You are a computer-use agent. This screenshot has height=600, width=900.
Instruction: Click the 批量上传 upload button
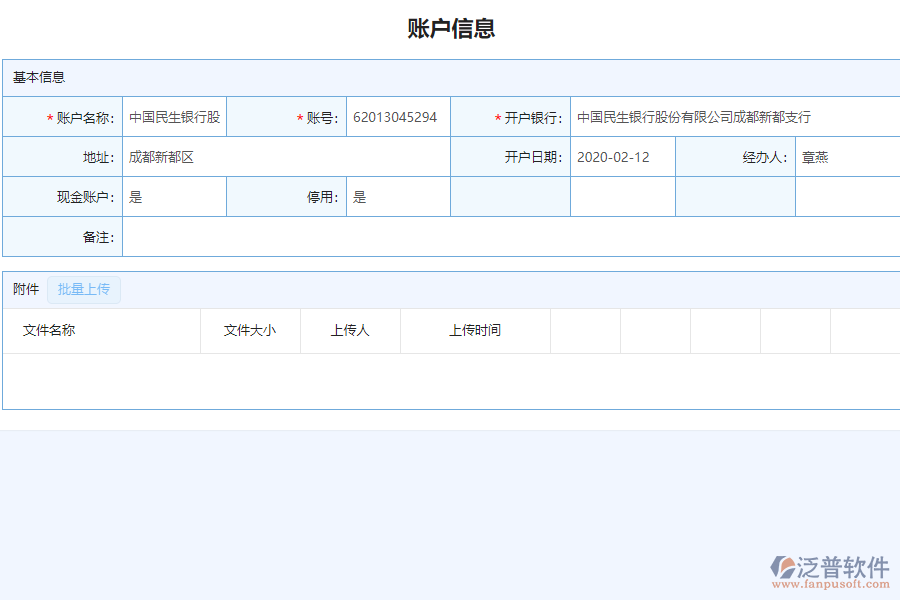(84, 289)
